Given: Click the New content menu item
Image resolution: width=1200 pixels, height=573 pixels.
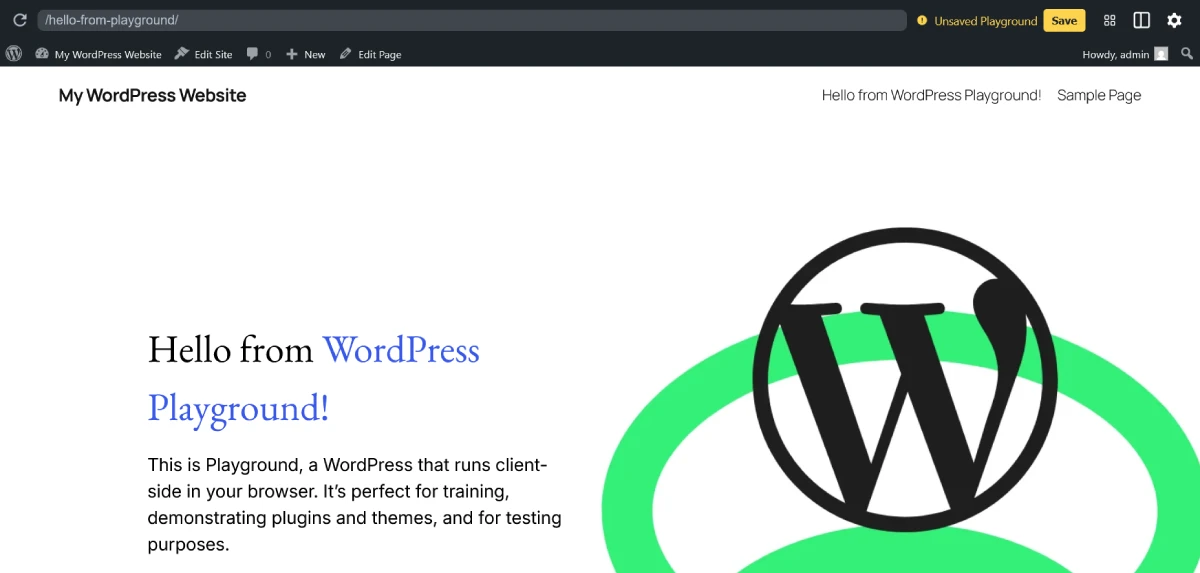Looking at the screenshot, I should [305, 54].
